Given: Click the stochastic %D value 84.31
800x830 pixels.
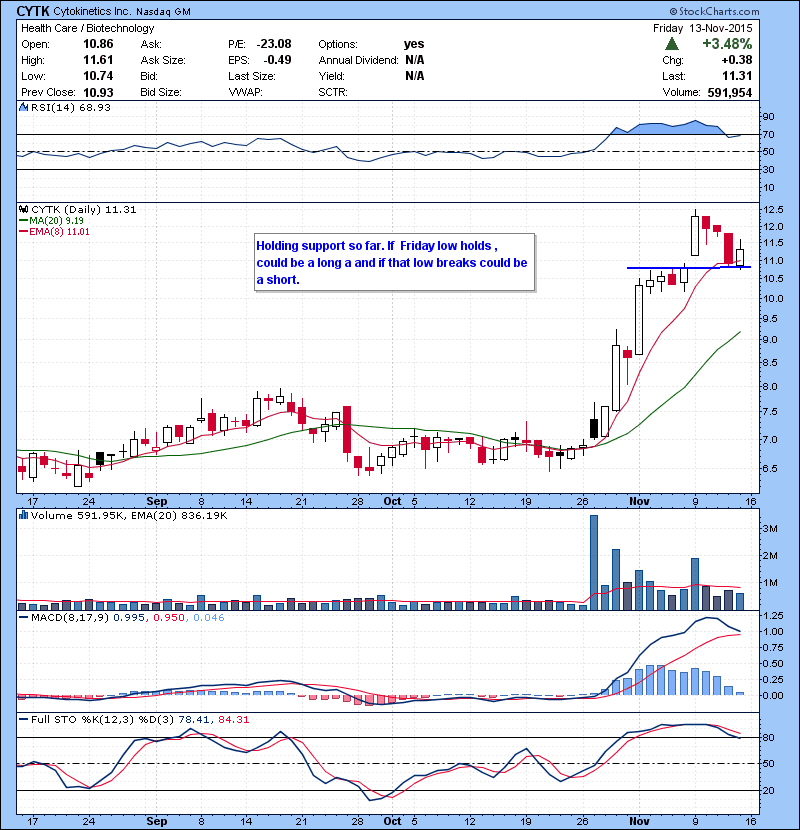Looking at the screenshot, I should click(233, 719).
